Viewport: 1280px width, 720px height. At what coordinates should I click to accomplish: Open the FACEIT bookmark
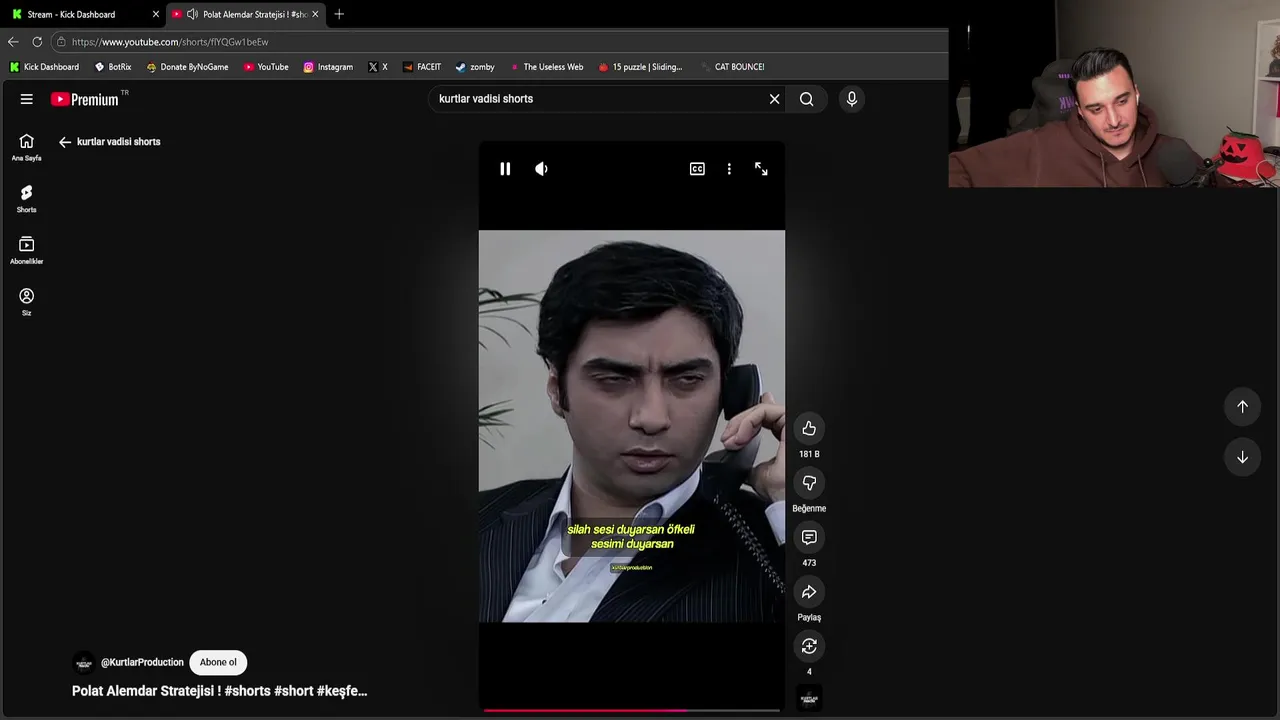coord(422,67)
